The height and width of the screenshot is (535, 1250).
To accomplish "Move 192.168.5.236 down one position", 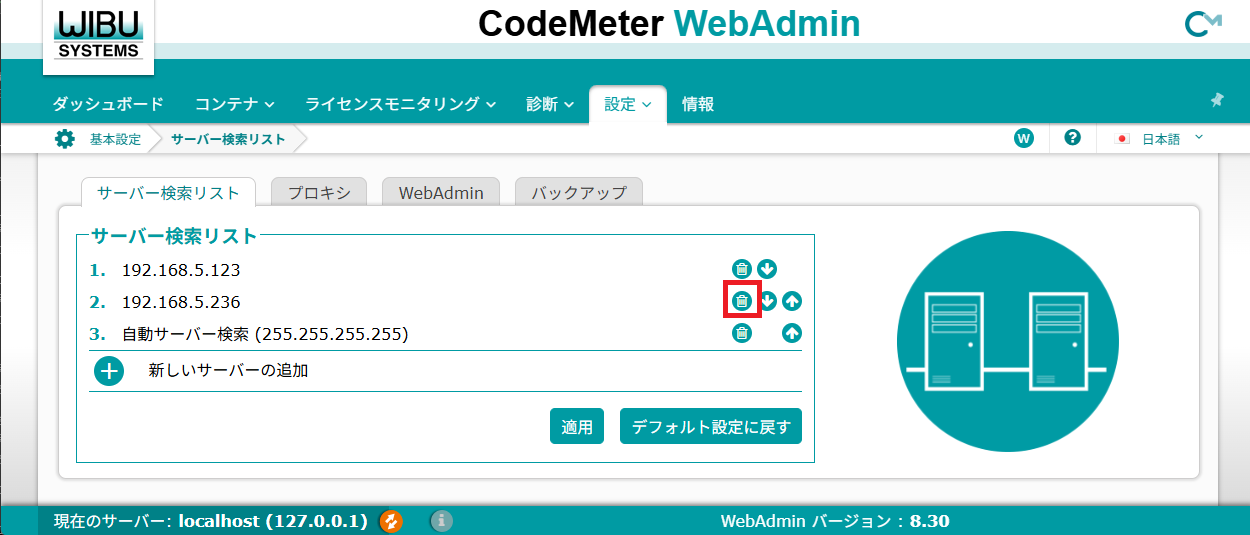I will point(767,301).
